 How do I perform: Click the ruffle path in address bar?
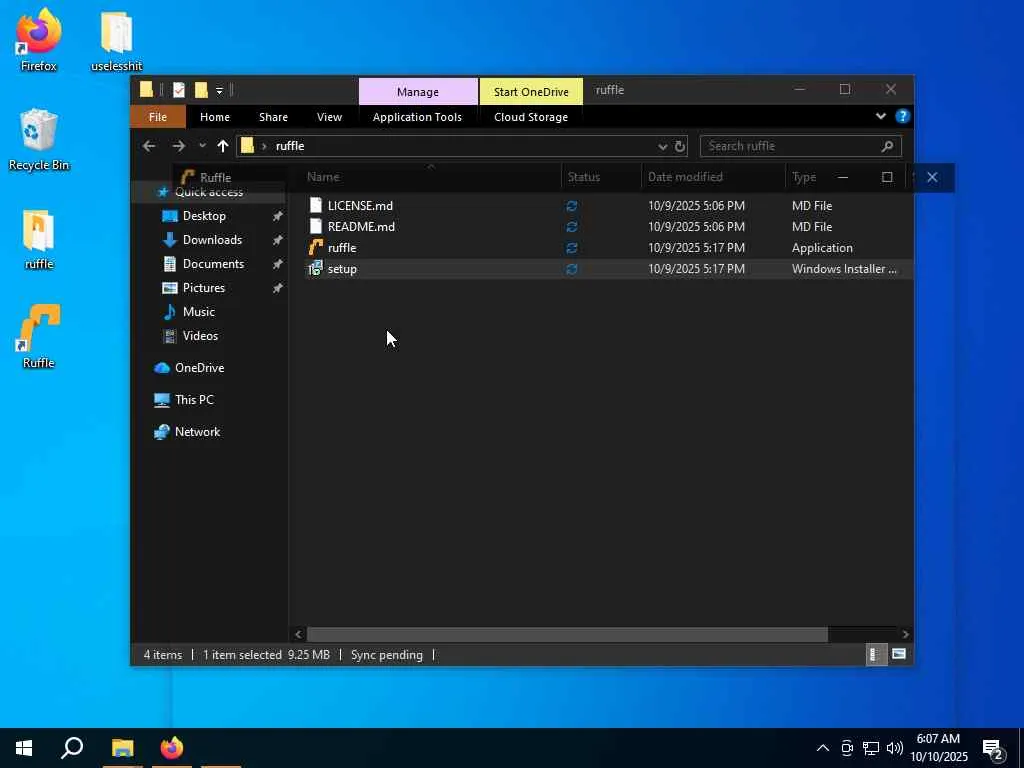(x=290, y=146)
